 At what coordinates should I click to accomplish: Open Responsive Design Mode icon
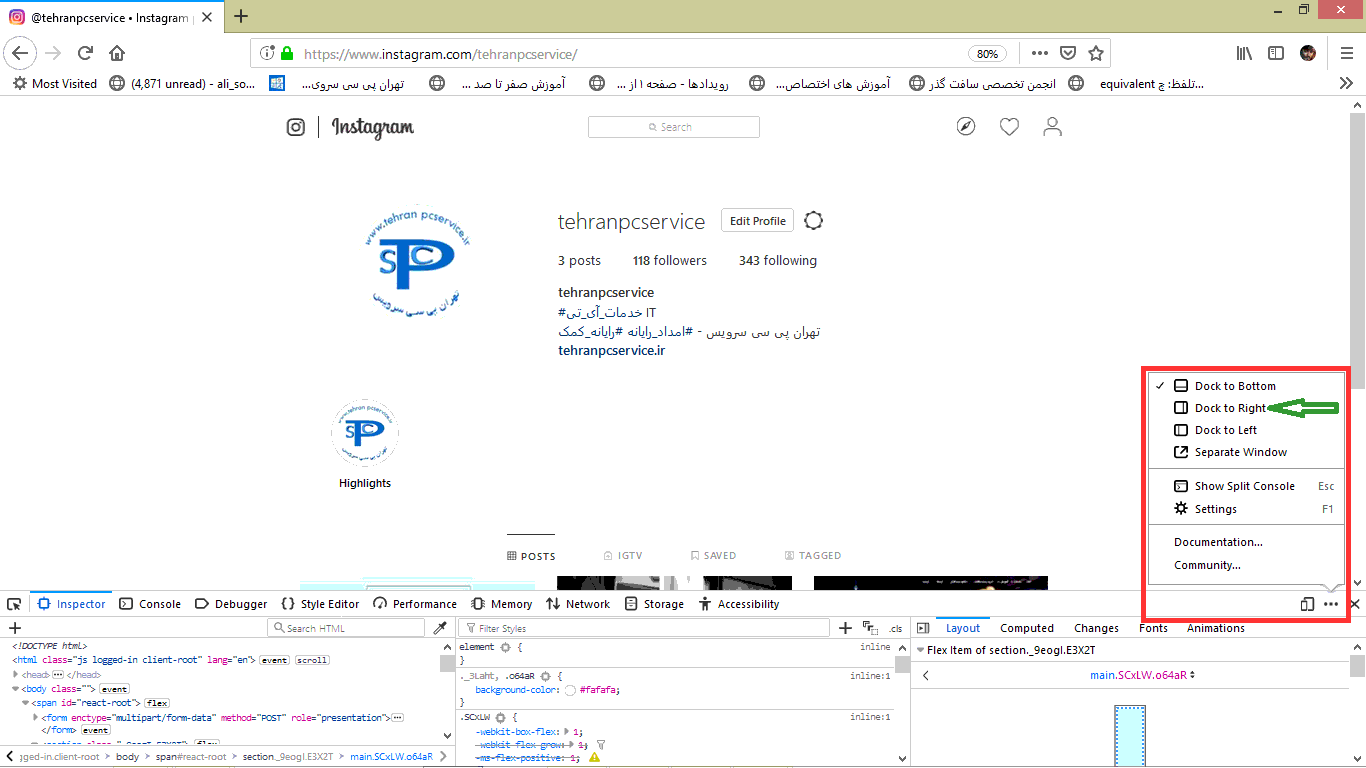click(x=1307, y=604)
